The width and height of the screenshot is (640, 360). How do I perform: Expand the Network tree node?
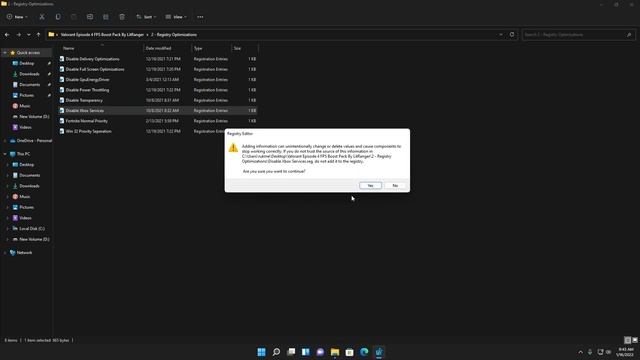click(5, 253)
